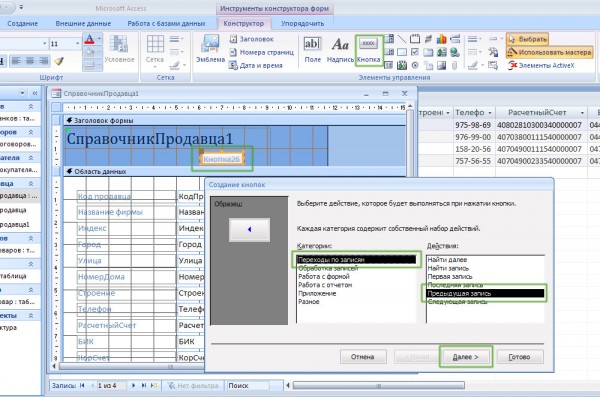Click the cell with phone 975-98-69
The width and height of the screenshot is (600, 397).
473,125
